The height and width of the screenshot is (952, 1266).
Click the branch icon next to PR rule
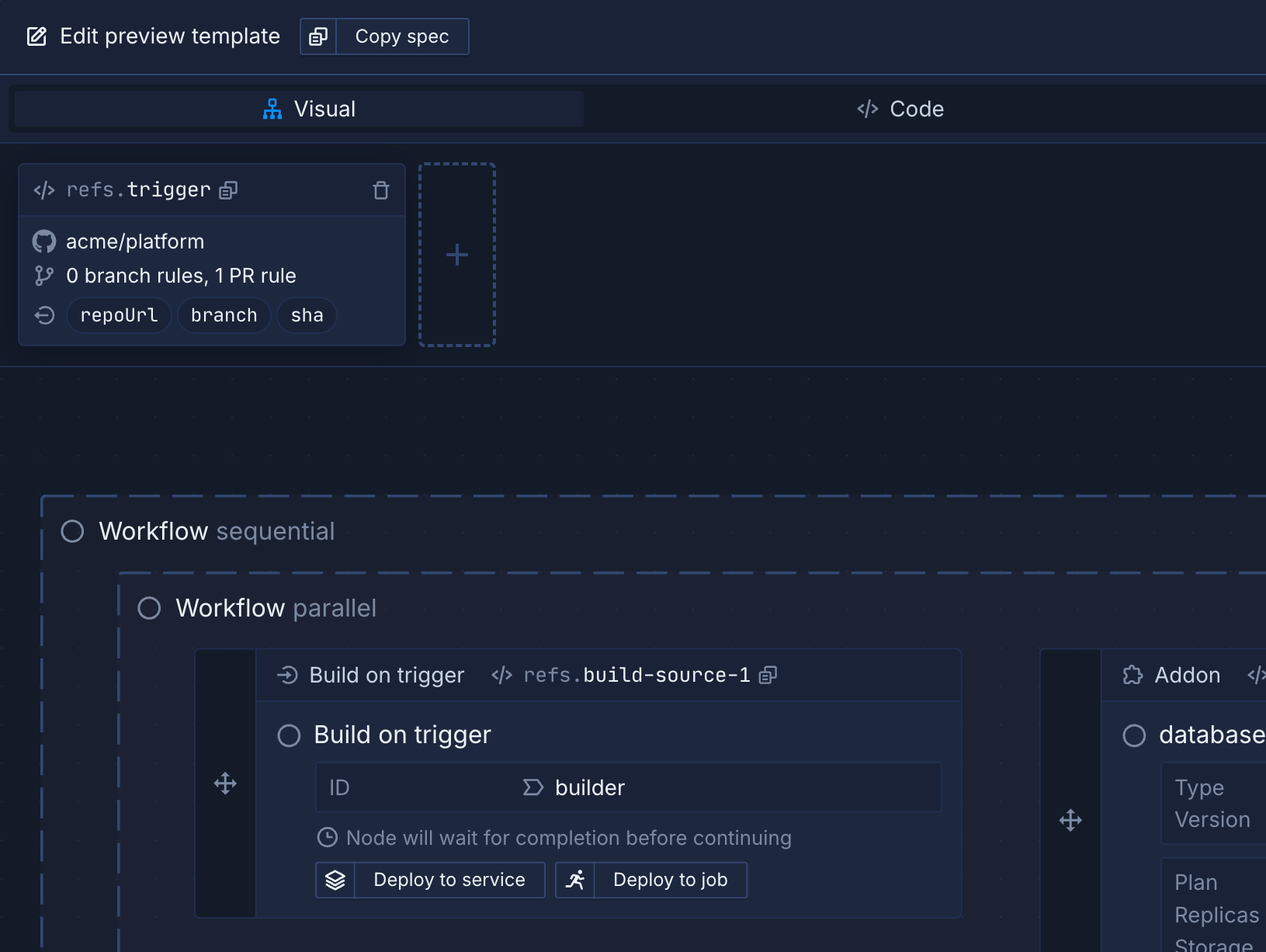pyautogui.click(x=44, y=276)
